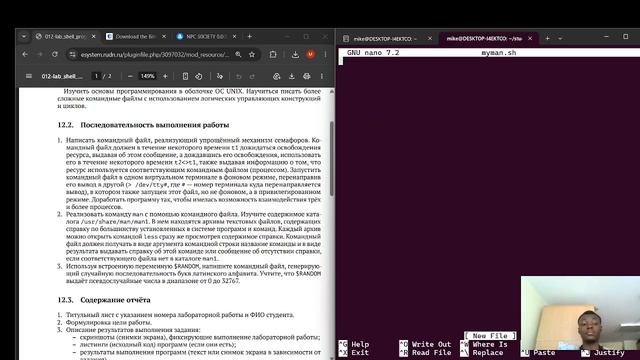The image size is (640, 360).
Task: Switch to the NPC SOCIETY browser tab
Action: [x=206, y=37]
